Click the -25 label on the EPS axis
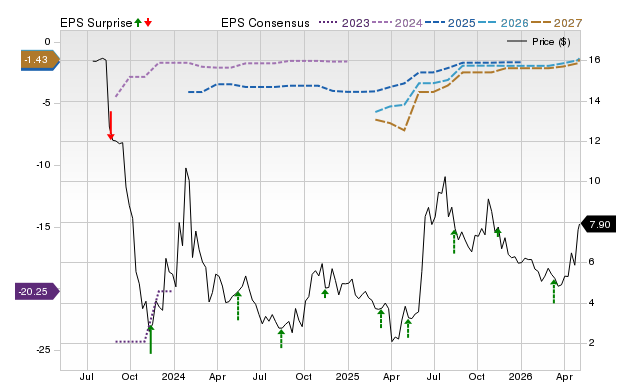The image size is (640, 382). pos(43,350)
